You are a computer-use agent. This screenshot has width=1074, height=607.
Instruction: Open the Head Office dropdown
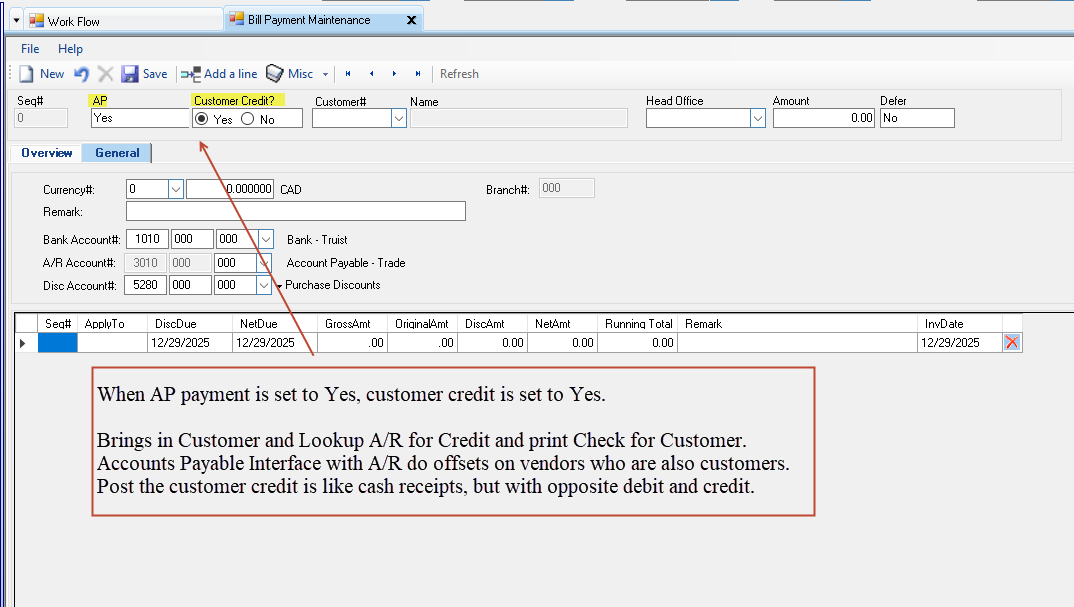tap(757, 118)
